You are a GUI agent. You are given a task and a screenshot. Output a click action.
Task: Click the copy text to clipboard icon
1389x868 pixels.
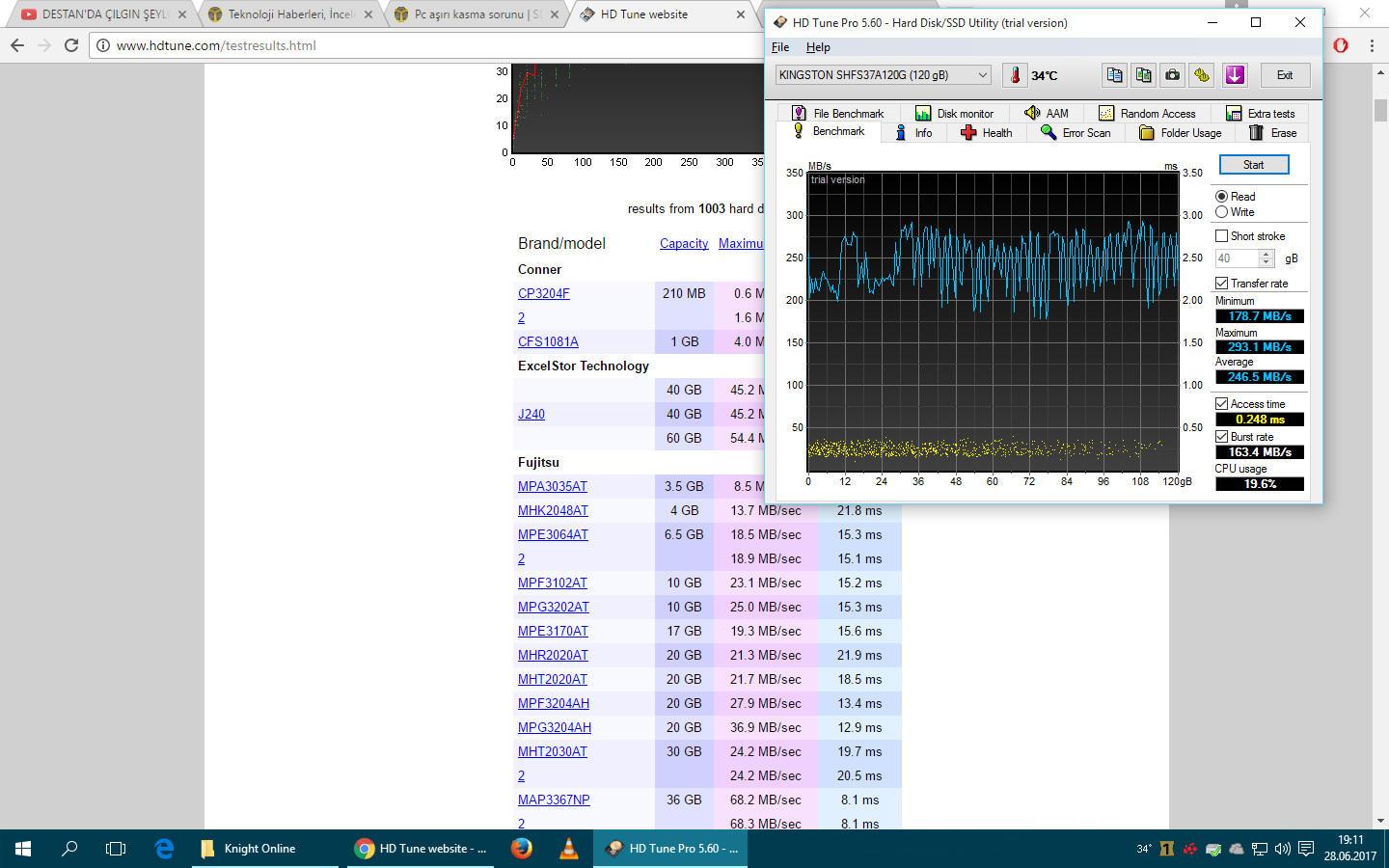pos(1114,75)
